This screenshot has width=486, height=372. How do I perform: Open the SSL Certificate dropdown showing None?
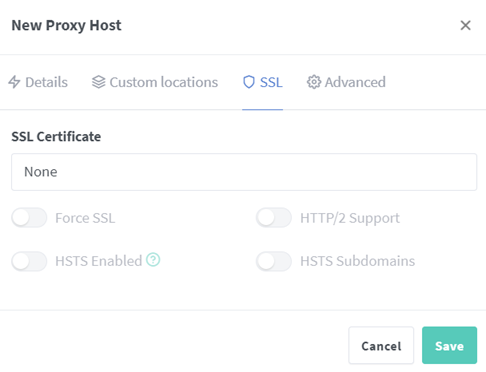pos(244,172)
